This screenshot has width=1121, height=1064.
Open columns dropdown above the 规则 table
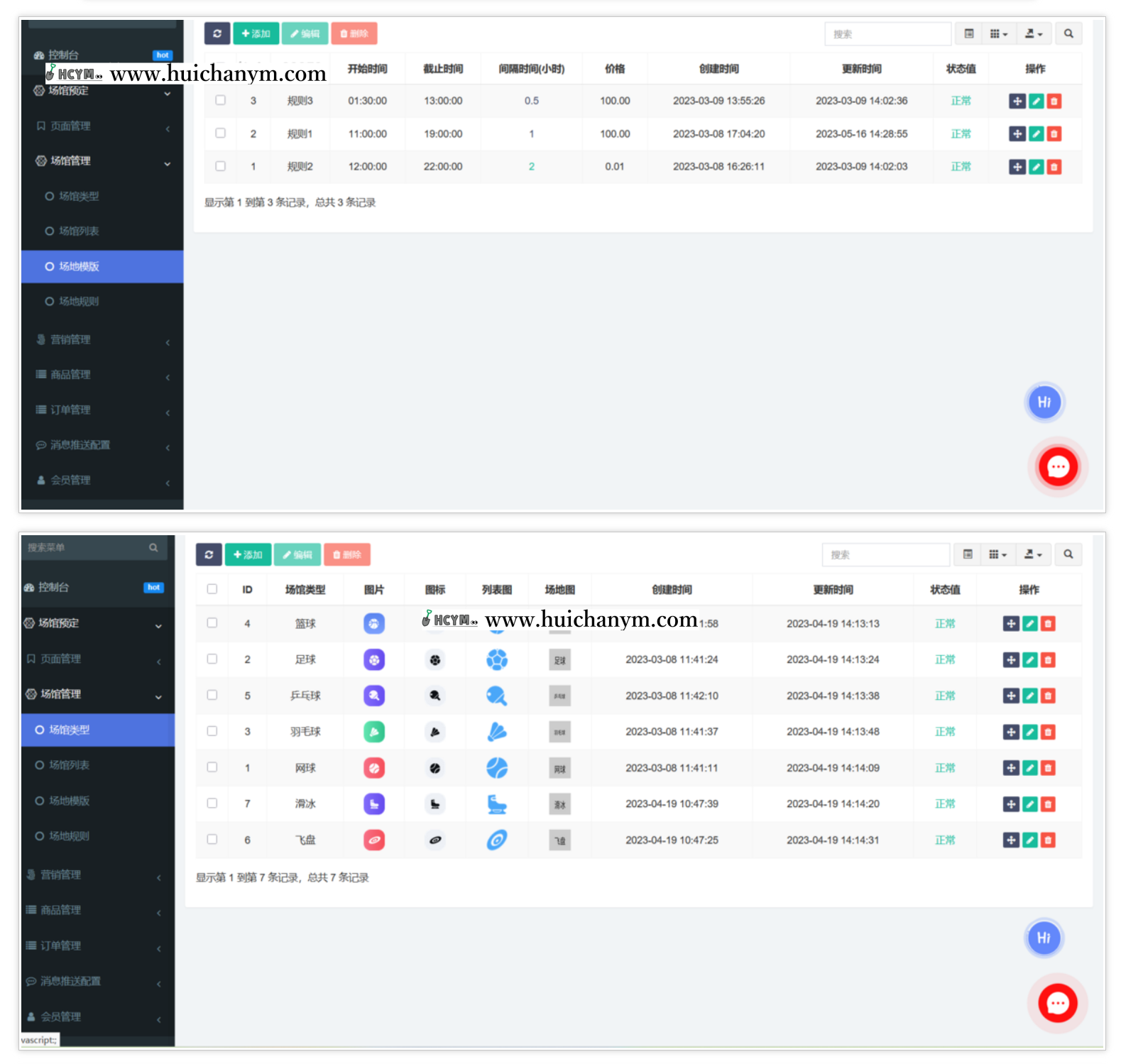998,34
